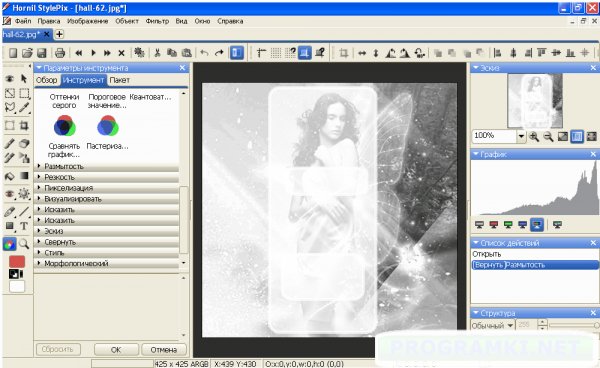This screenshot has width=600, height=368.
Task: Flip image vertically with up-down arrow icon
Action: pos(376,53)
